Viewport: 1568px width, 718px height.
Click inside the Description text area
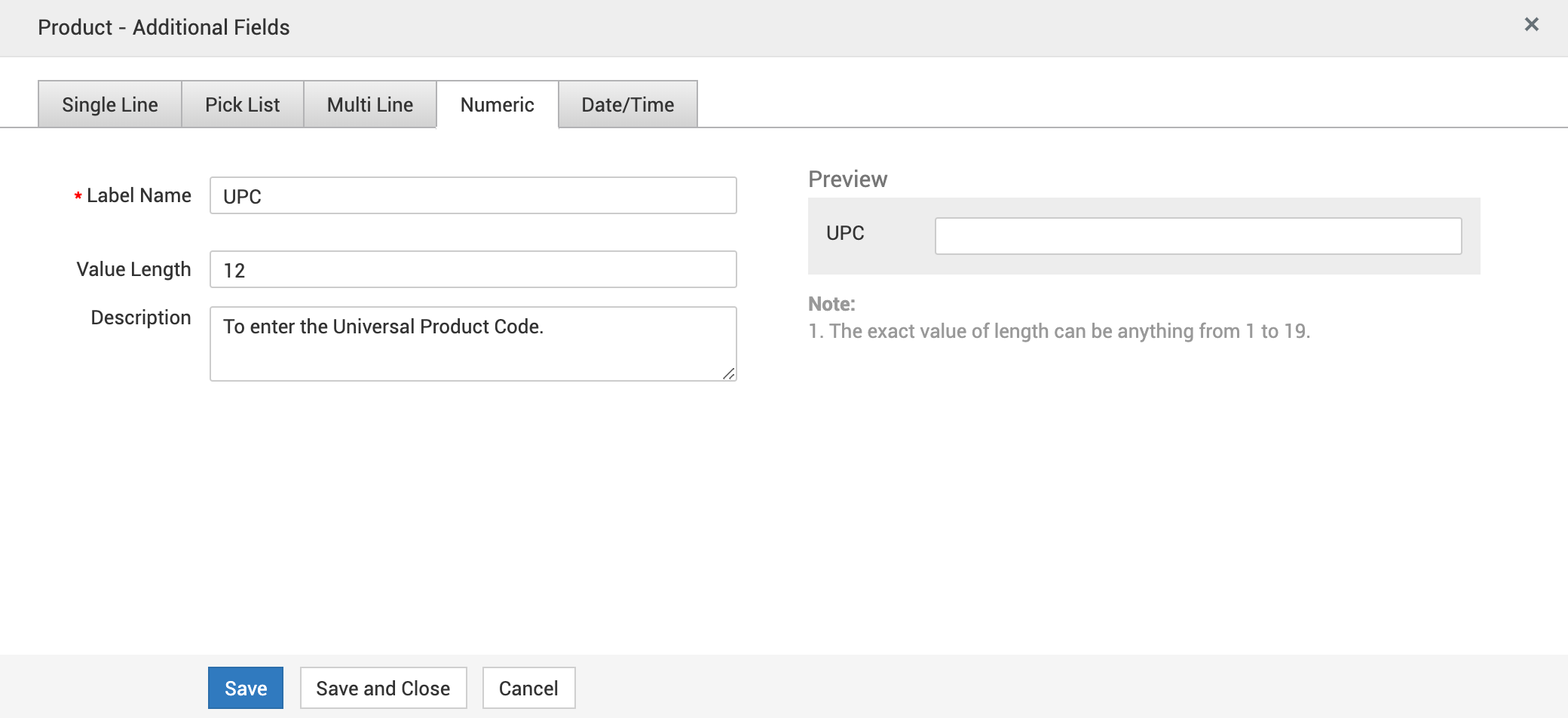point(473,343)
